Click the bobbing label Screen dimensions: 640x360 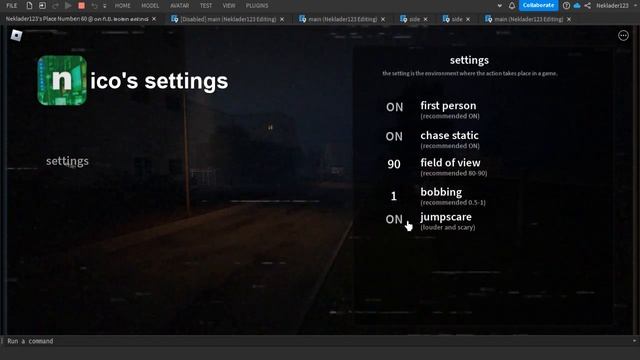(441, 192)
